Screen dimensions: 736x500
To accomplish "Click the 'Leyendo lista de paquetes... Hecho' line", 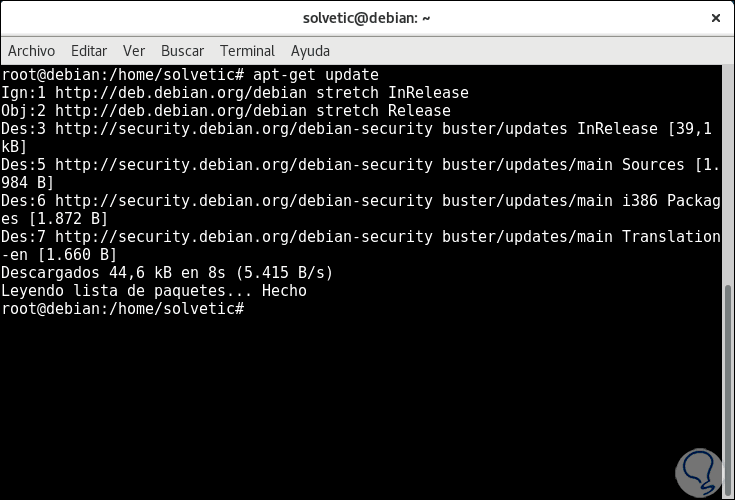I will [x=154, y=291].
